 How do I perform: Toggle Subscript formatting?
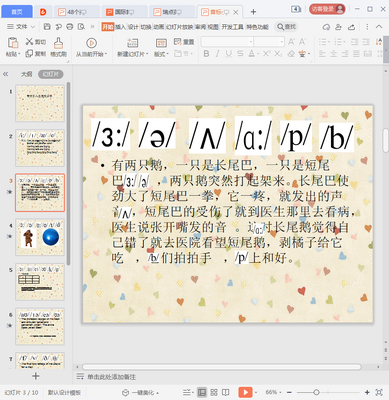[278, 53]
